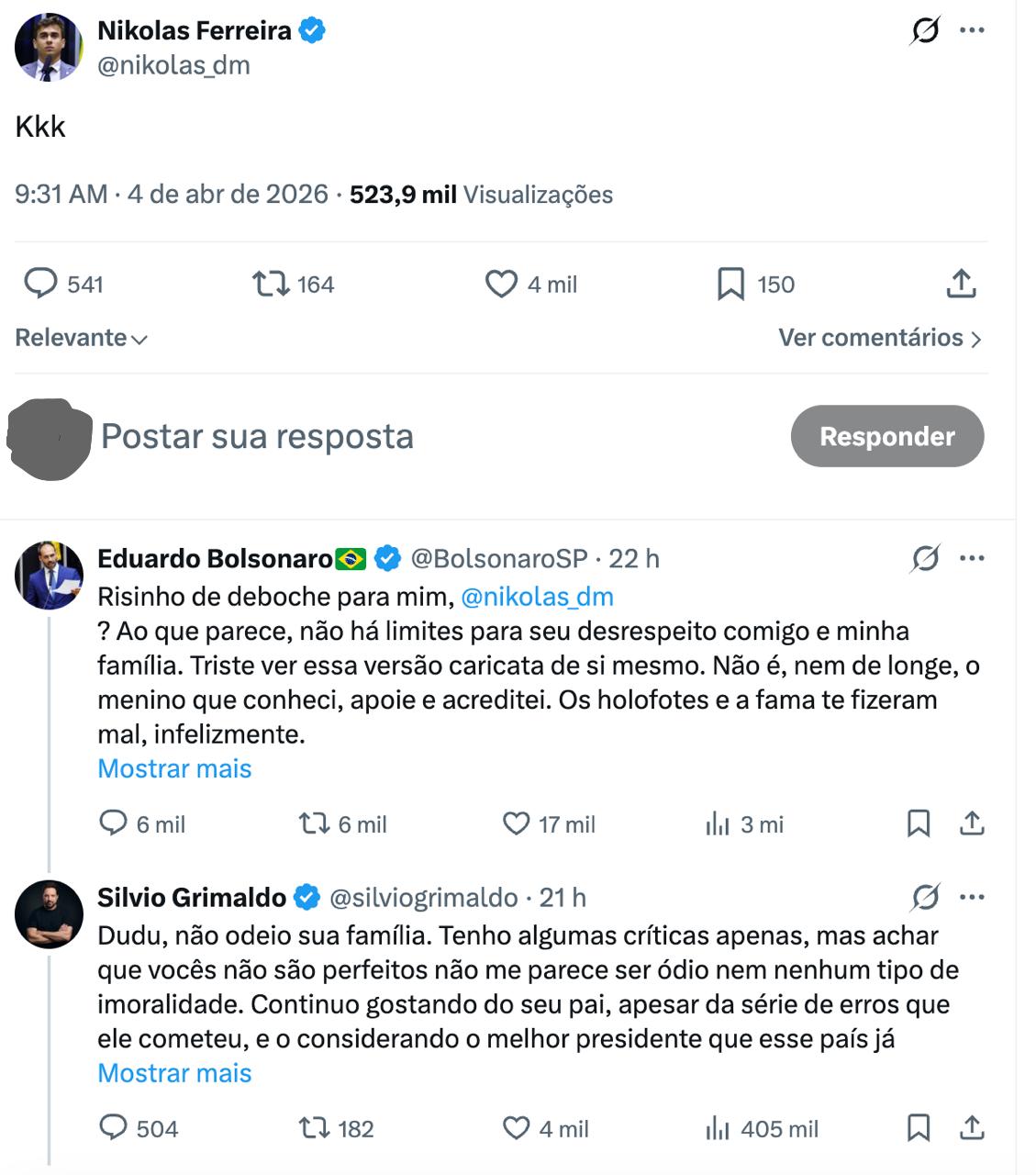Repost the main Kkk tweet
The image size is (1036, 1175).
(x=271, y=285)
